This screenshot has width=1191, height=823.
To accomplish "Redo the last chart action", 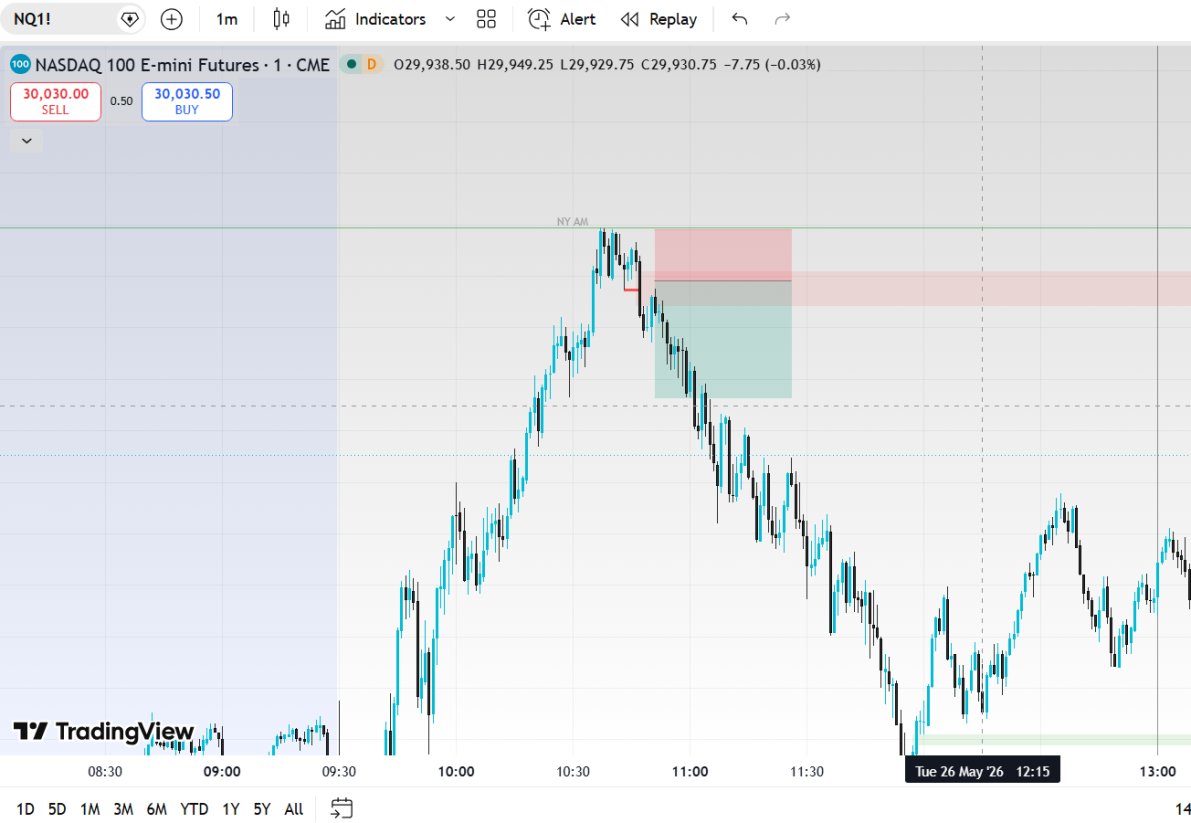I will tap(782, 19).
